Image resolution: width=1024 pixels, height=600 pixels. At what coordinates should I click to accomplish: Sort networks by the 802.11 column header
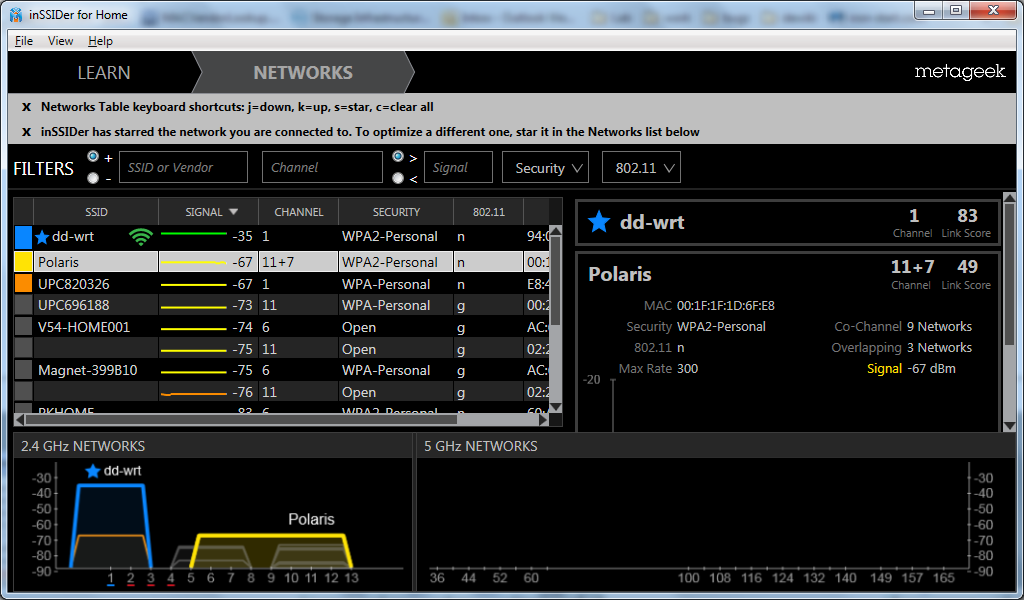488,212
